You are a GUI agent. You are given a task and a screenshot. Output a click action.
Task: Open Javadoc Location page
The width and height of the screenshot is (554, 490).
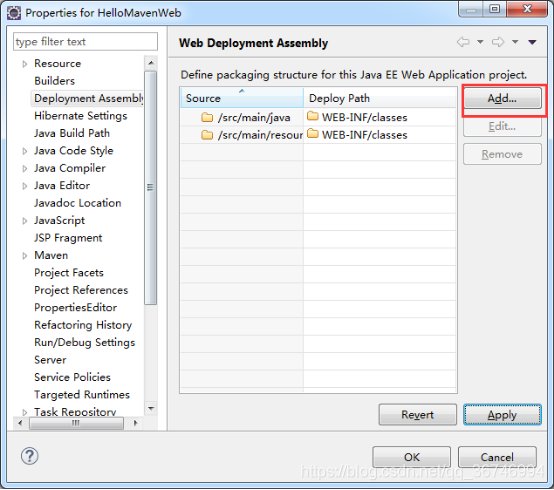click(x=77, y=203)
